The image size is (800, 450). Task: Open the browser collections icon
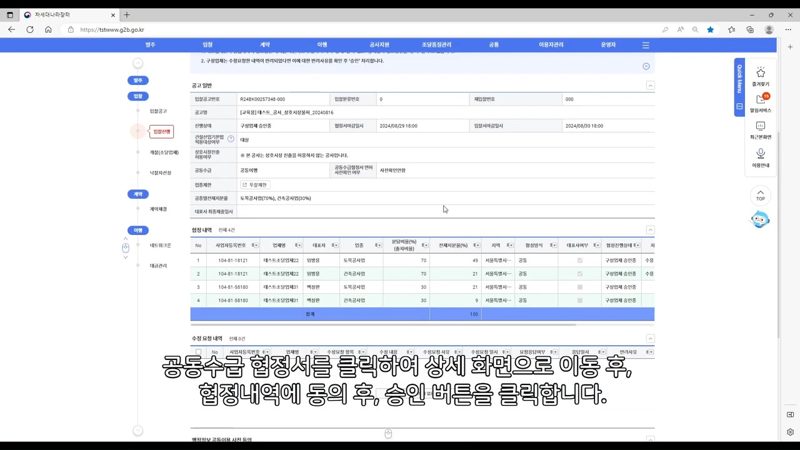coord(749,30)
